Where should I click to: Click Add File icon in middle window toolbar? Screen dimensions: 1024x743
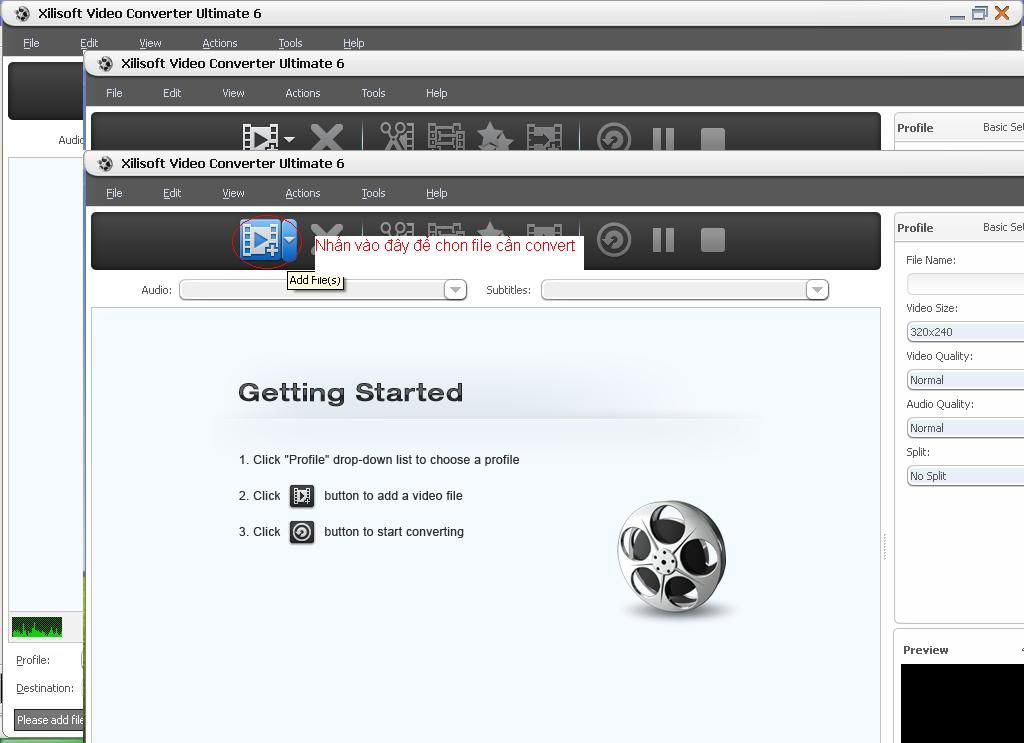tap(260, 138)
